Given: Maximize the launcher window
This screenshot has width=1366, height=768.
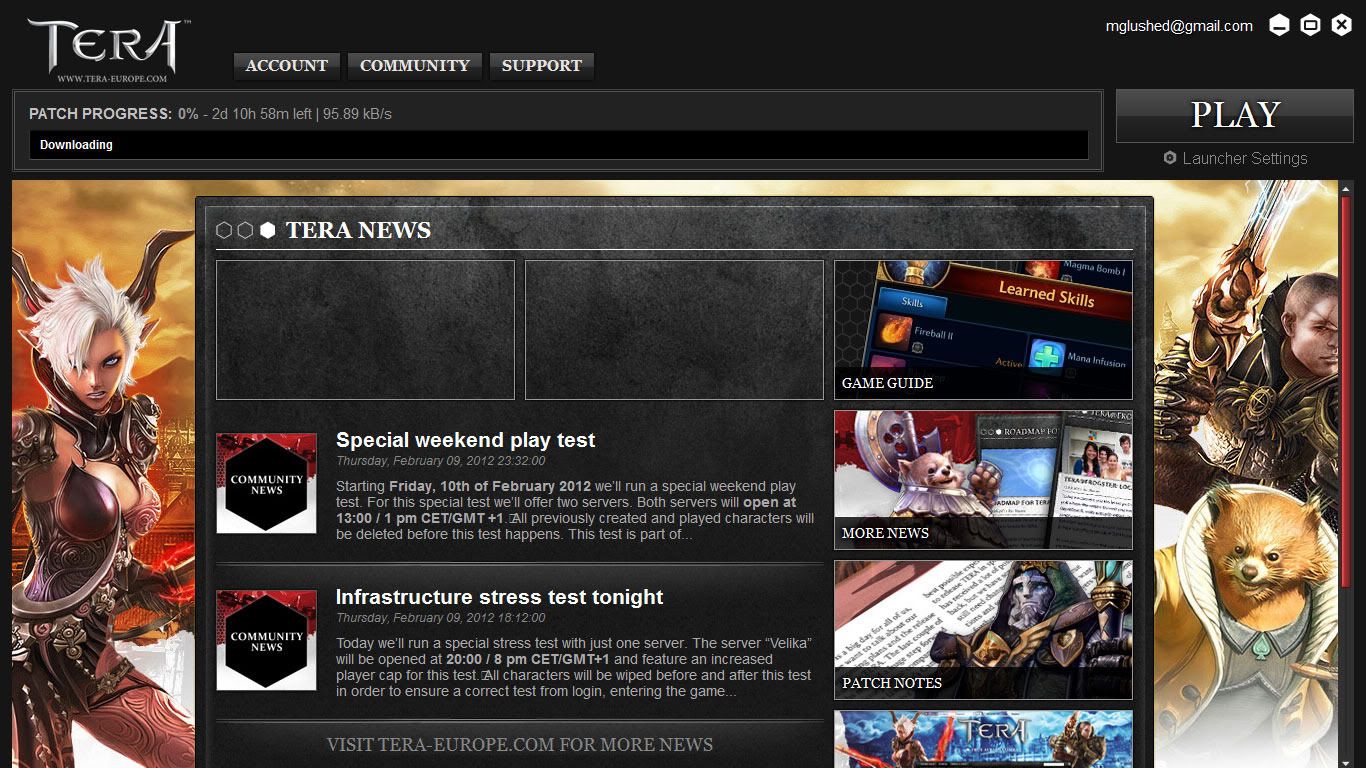Looking at the screenshot, I should click(x=1310, y=25).
